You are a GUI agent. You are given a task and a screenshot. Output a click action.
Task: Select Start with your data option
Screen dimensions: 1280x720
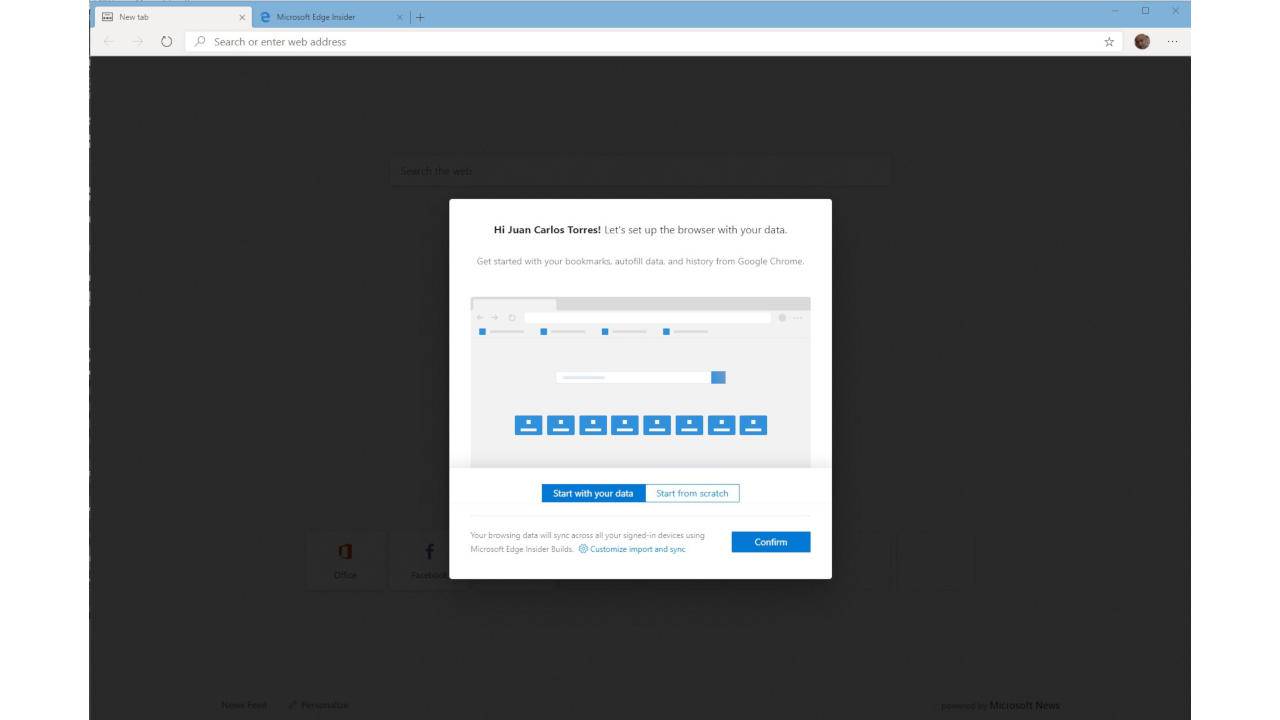(593, 493)
